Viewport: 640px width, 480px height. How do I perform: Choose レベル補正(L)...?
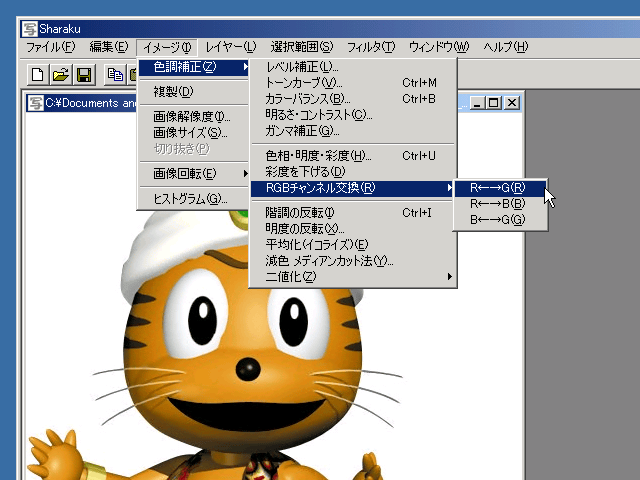pos(353,67)
